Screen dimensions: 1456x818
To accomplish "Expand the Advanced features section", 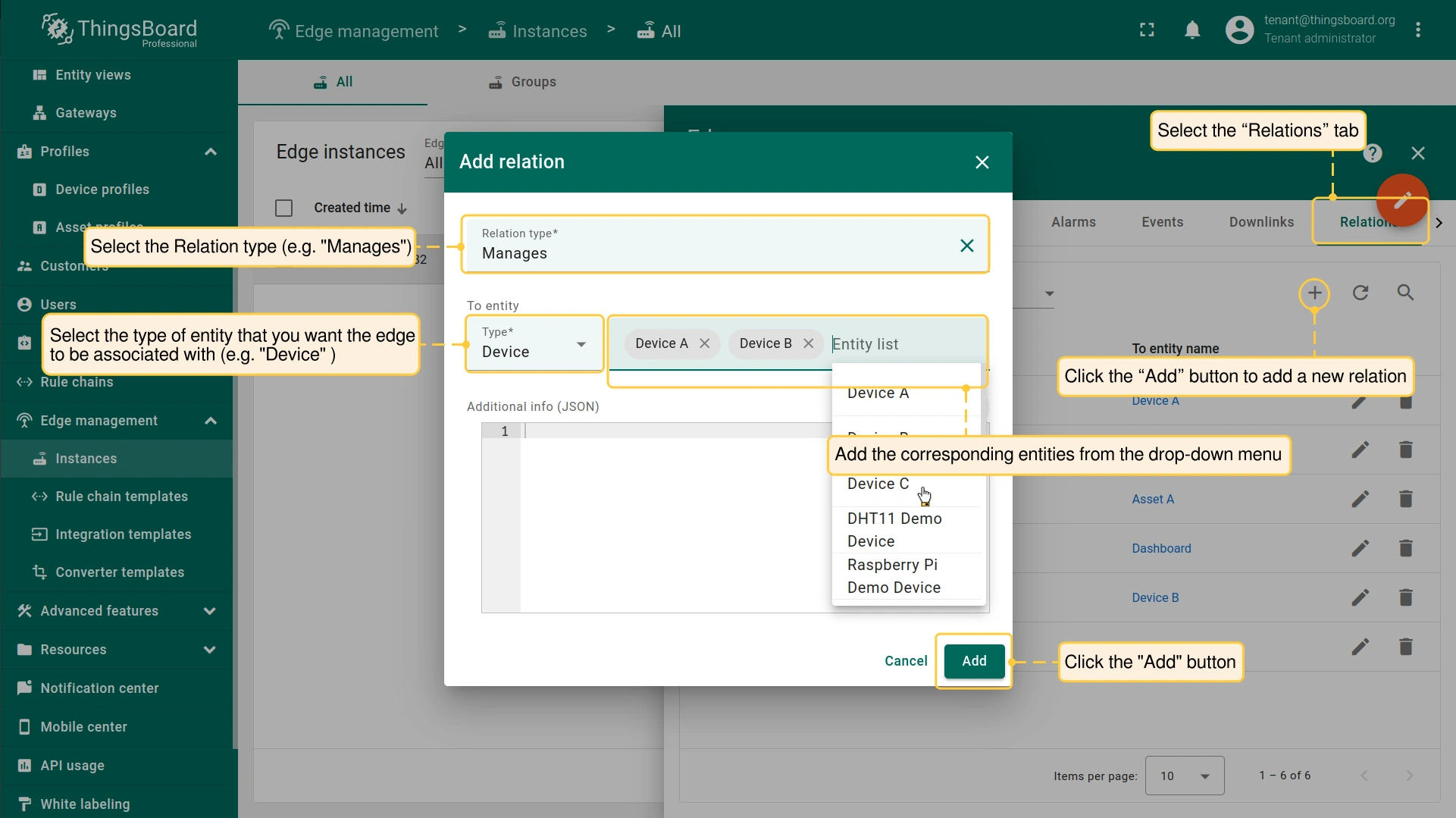I will (x=209, y=611).
